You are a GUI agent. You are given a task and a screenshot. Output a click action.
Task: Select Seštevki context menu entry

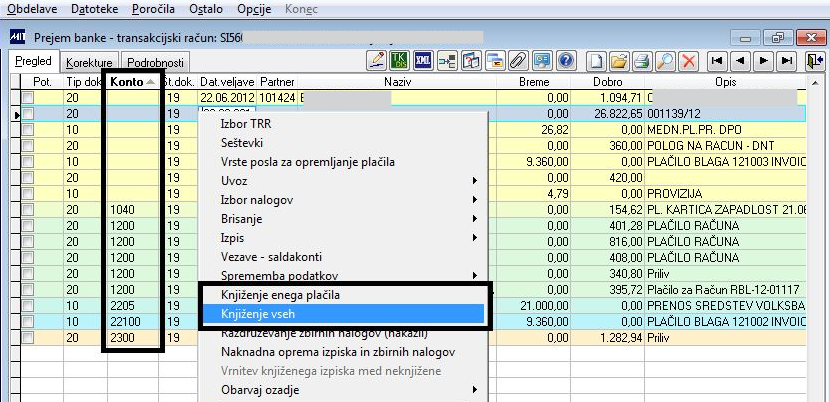341,143
